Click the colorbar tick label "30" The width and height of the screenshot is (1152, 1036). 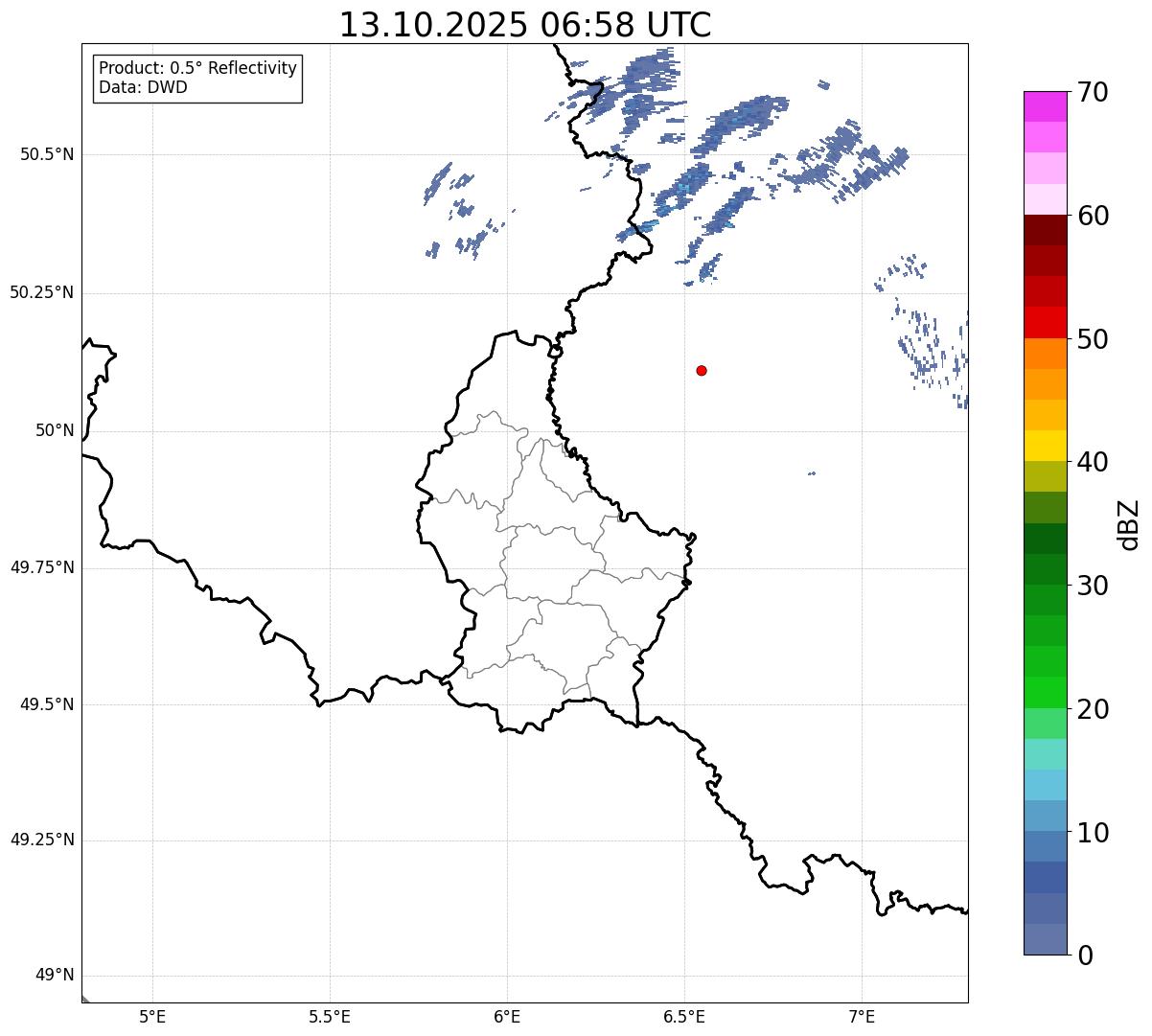tap(1093, 586)
